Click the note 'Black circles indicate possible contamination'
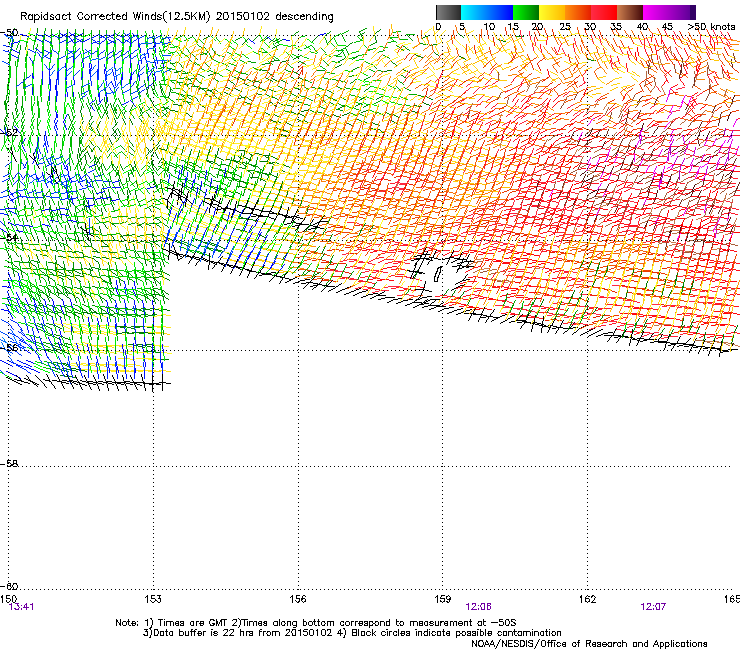 pos(456,633)
